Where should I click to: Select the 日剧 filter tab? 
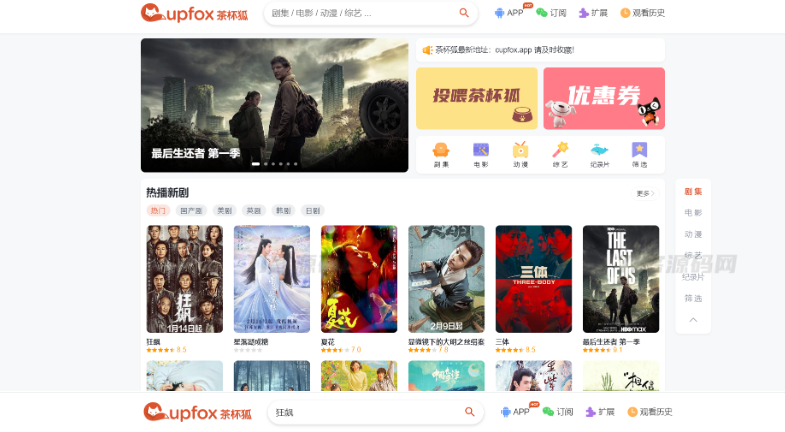313,211
